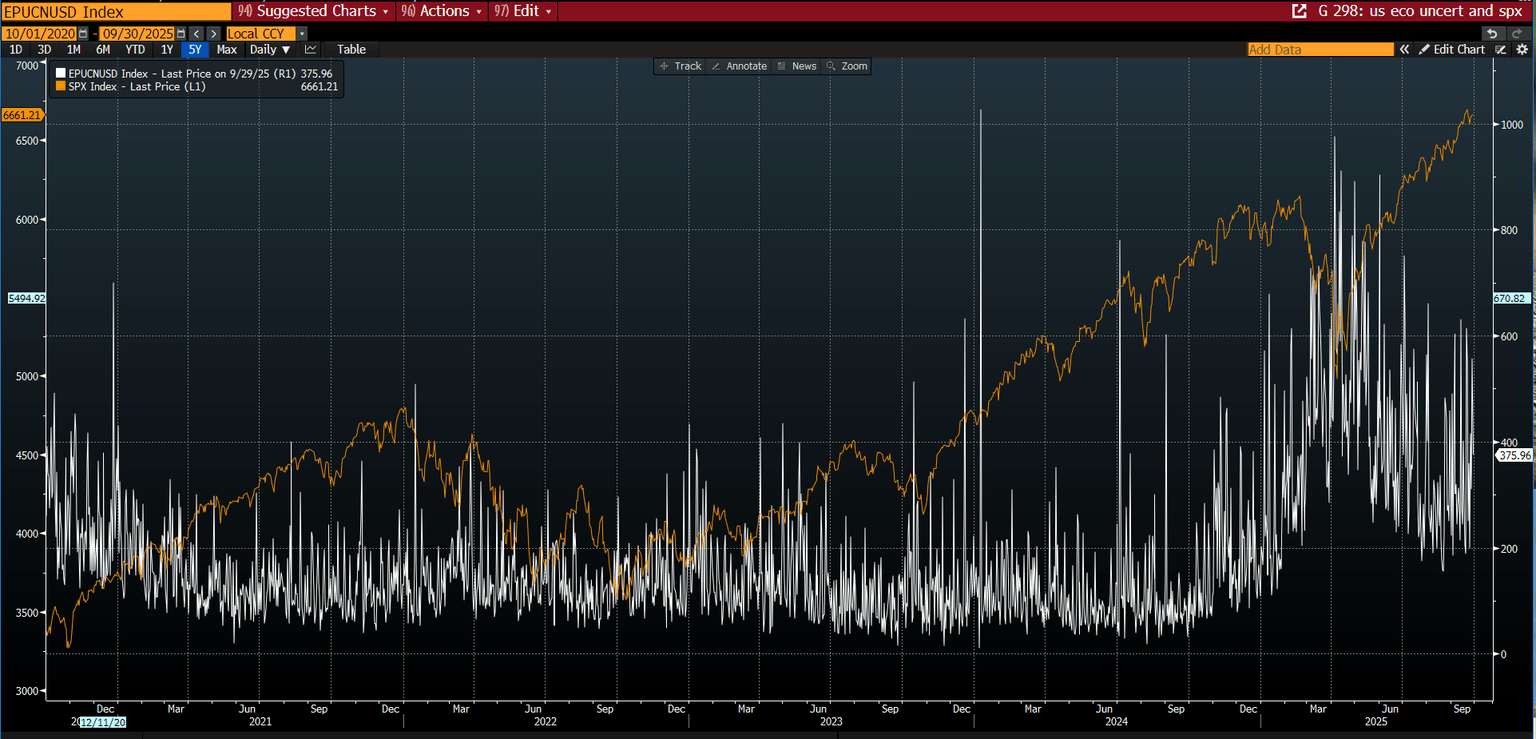Toggle the Track crosshair mode
The height and width of the screenshot is (739, 1536).
pyautogui.click(x=681, y=66)
